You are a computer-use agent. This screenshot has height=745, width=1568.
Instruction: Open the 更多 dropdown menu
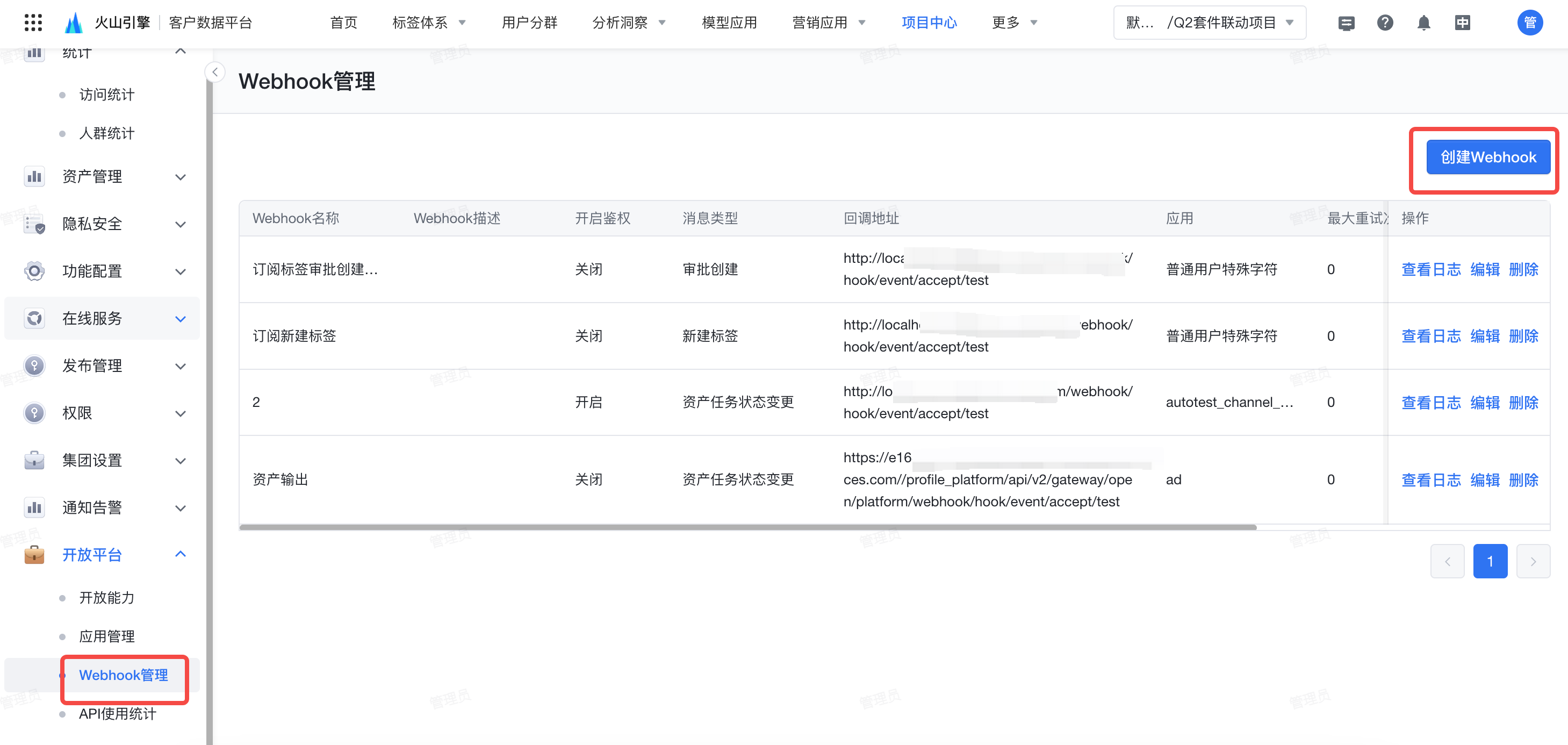point(1014,23)
